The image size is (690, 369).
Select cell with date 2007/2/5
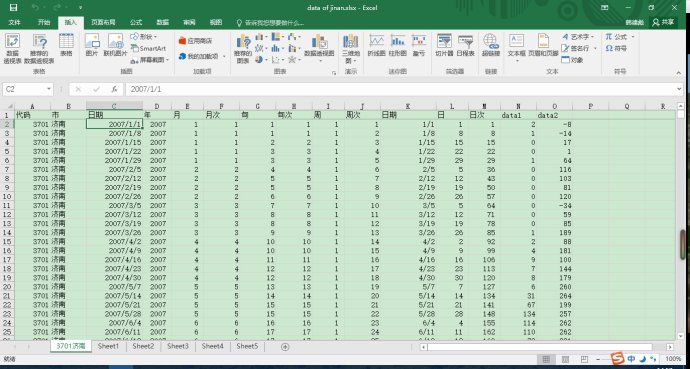click(114, 169)
